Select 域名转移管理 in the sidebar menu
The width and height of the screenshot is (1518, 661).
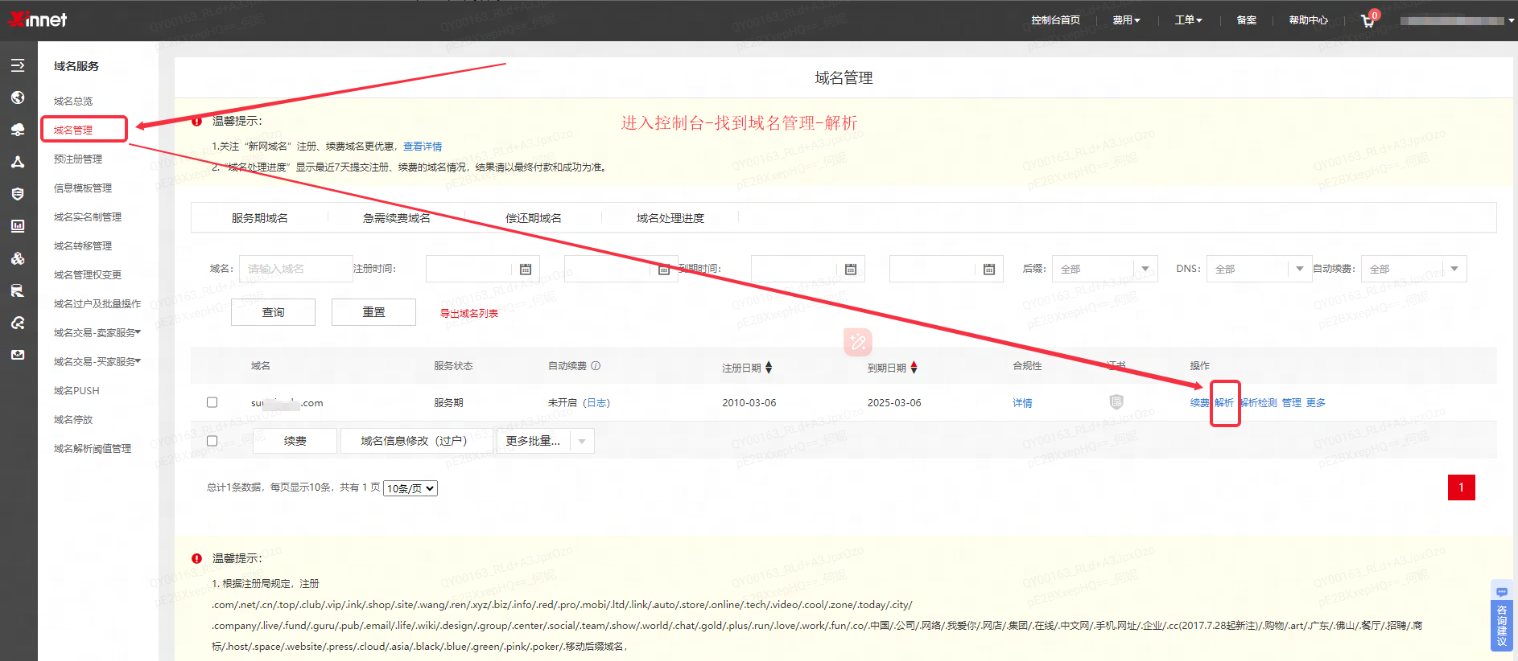pyautogui.click(x=83, y=246)
